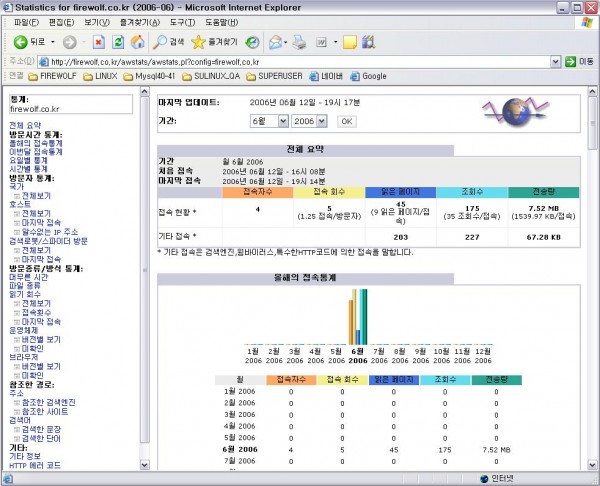Viewport: 600px width, 486px height.
Task: Click the 인터넷 zone status bar entry
Action: tap(496, 478)
